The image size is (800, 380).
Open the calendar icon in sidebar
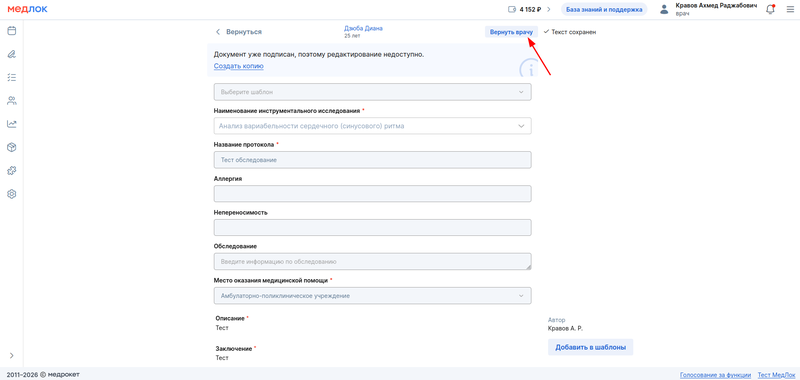[x=12, y=31]
